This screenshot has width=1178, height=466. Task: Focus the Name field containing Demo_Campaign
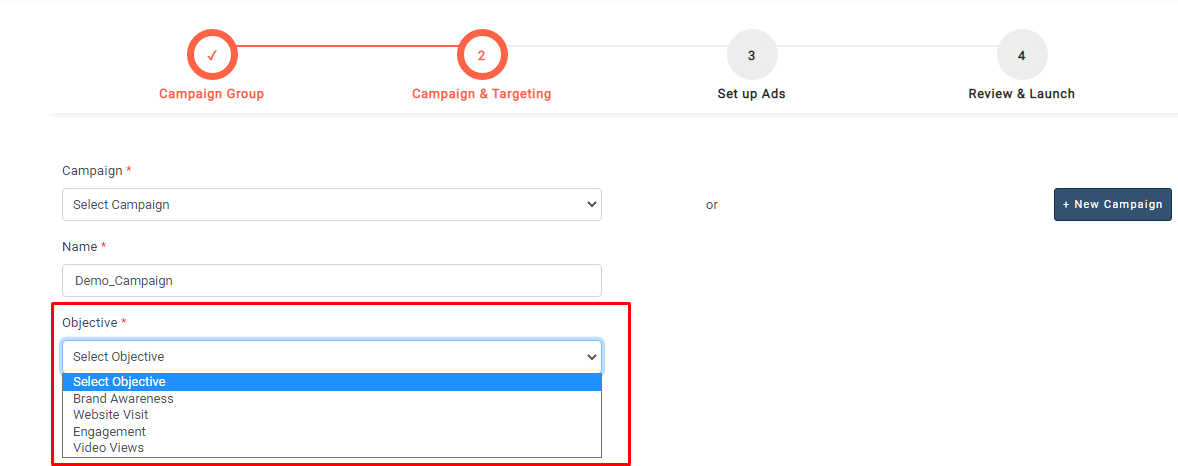(x=331, y=281)
